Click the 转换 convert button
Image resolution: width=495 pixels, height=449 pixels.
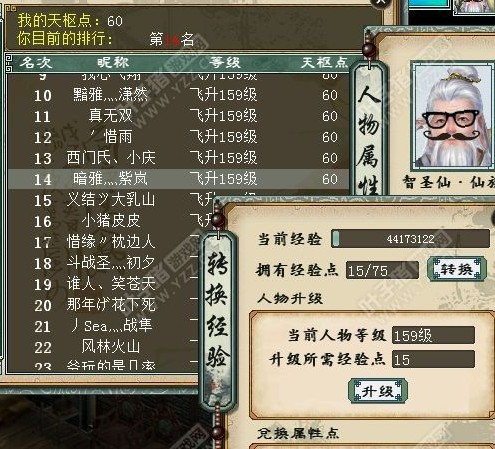(456, 269)
